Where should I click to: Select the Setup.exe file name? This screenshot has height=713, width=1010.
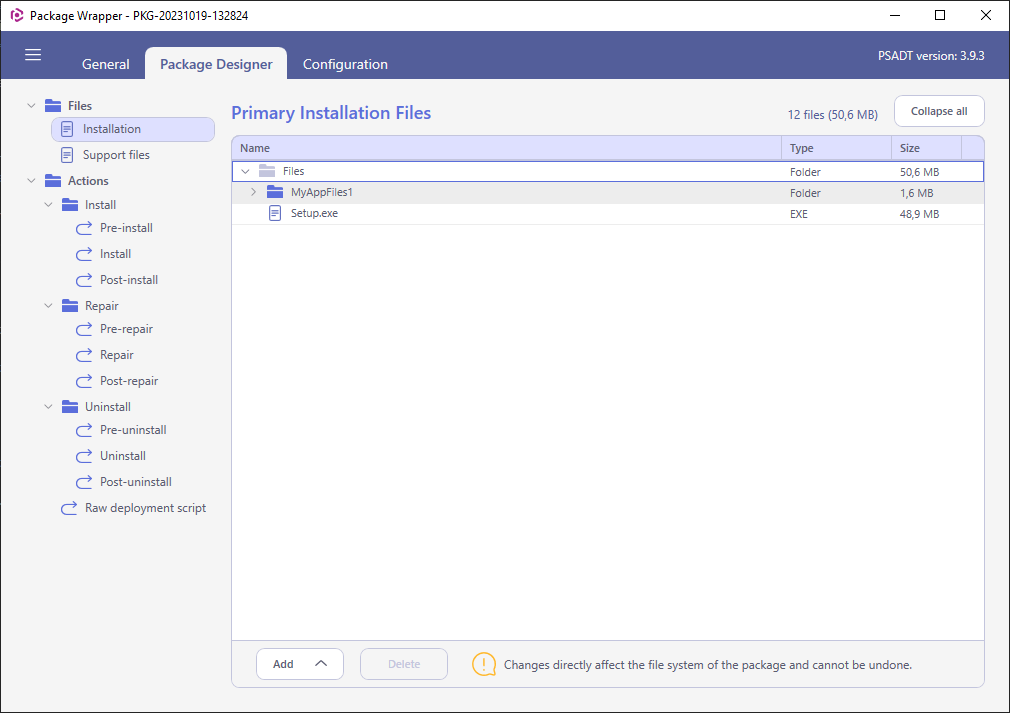click(314, 213)
